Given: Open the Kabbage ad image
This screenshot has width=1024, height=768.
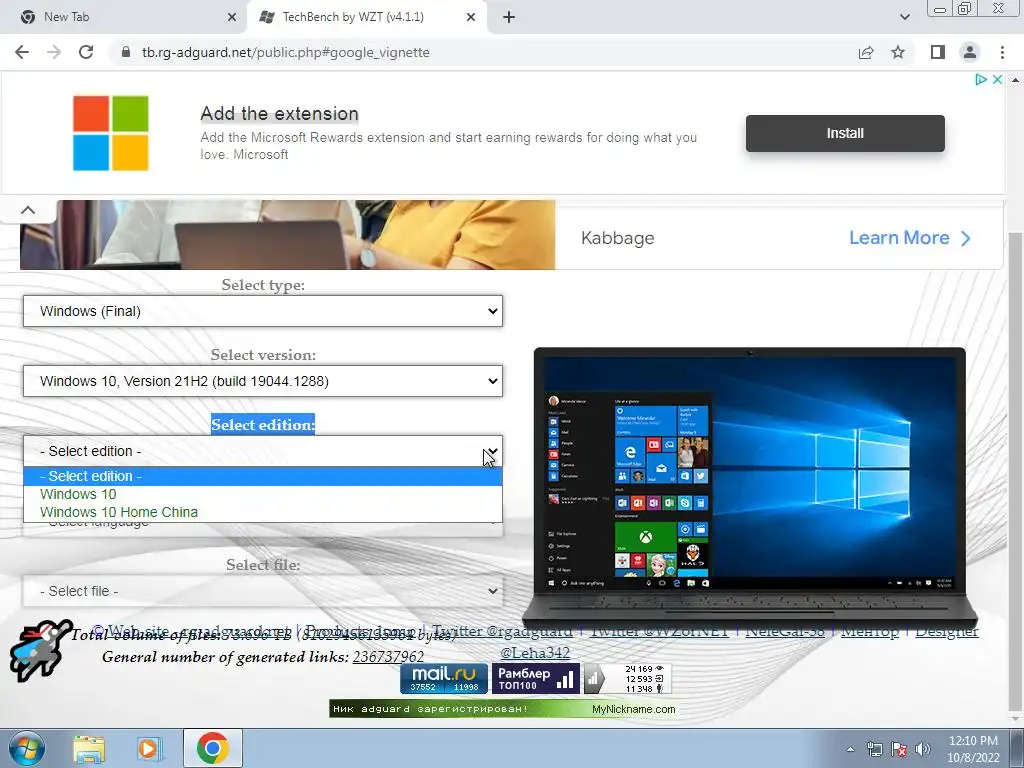Looking at the screenshot, I should pos(287,234).
